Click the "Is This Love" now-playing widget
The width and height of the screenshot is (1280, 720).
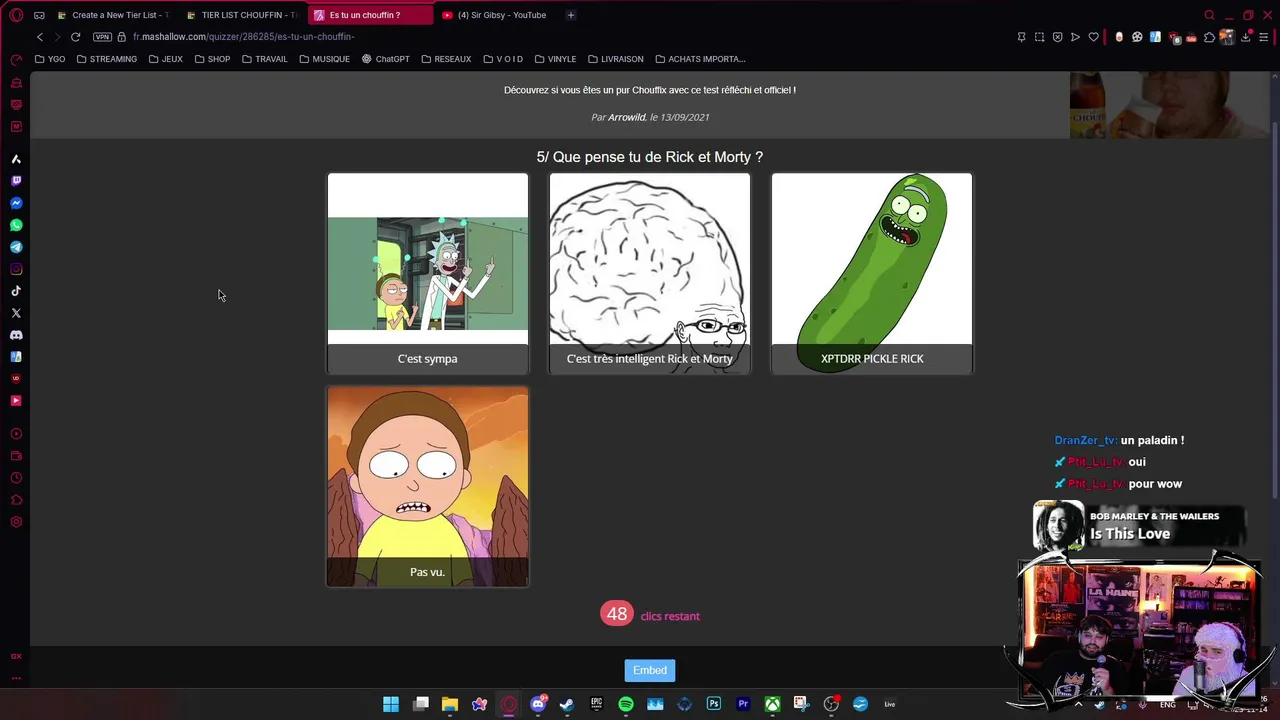(1140, 526)
